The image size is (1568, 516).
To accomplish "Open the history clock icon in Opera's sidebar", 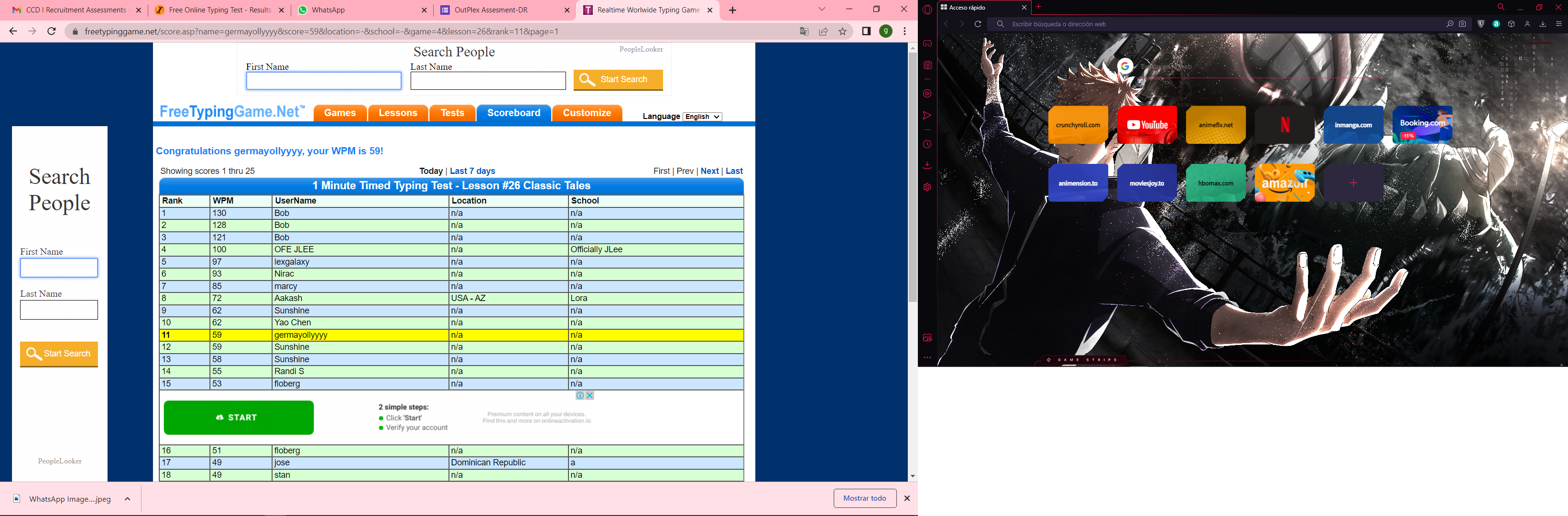I will (927, 145).
